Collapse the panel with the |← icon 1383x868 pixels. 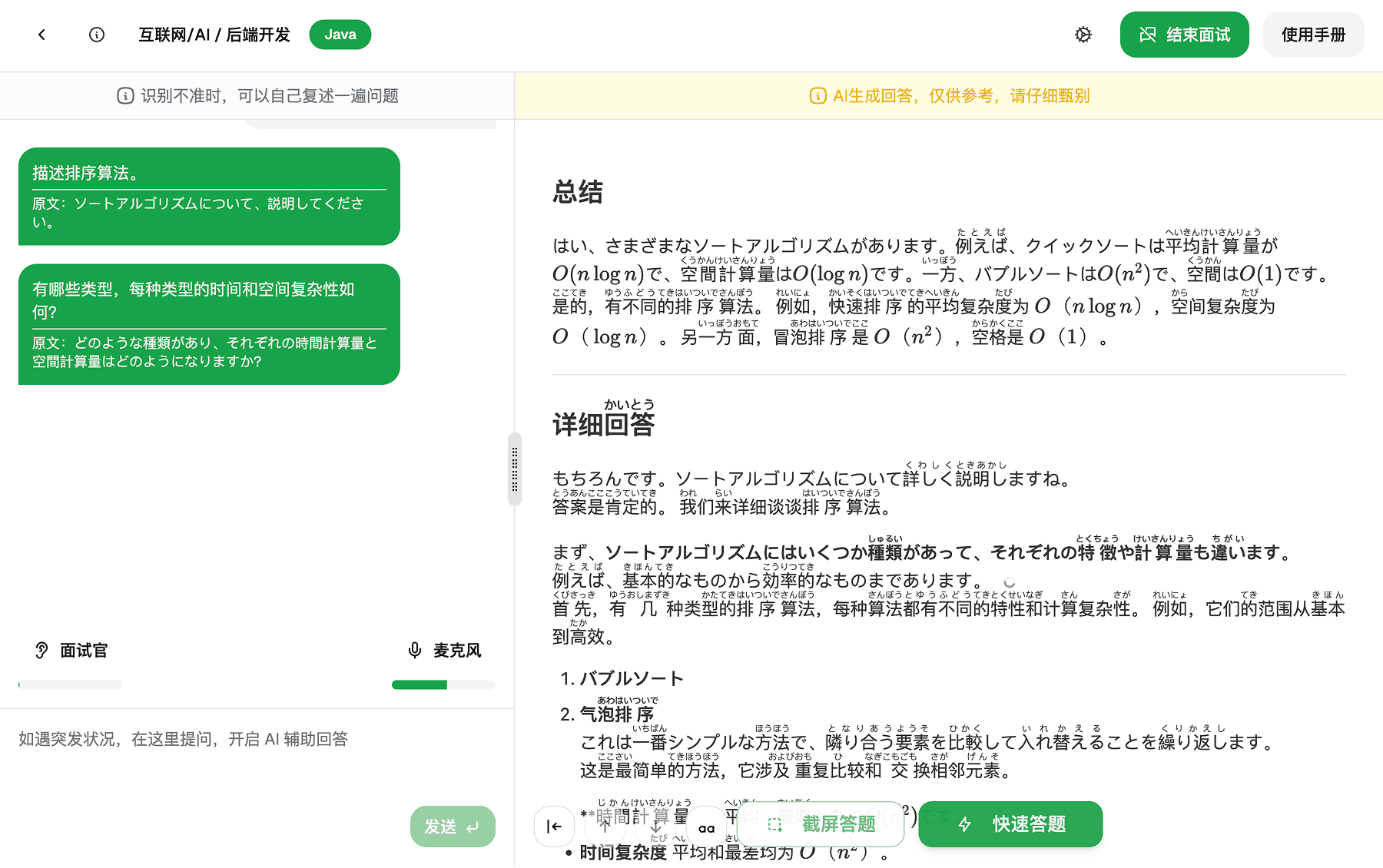click(x=555, y=827)
